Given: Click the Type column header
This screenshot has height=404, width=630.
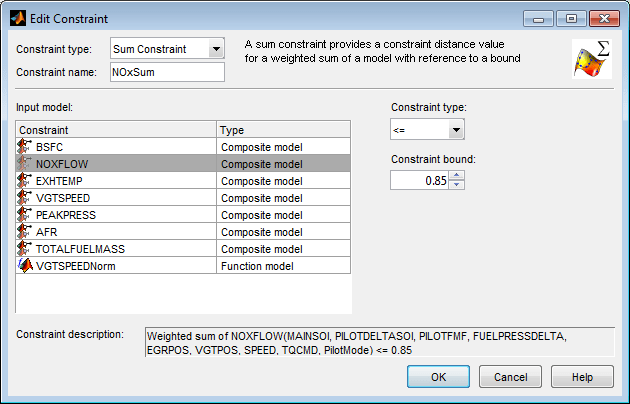Looking at the screenshot, I should (x=284, y=130).
